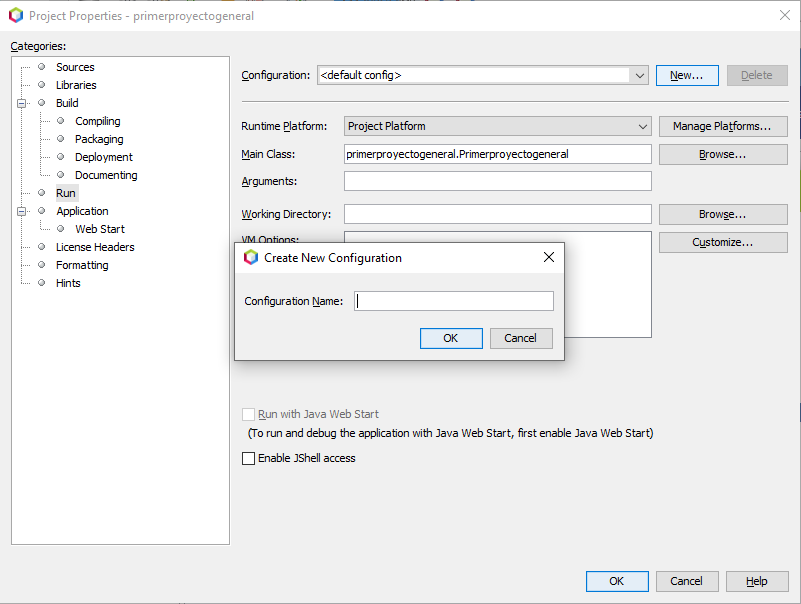Click the NetBeans icon in Create New Configuration dialog
Viewport: 801px width, 604px height.
click(x=251, y=258)
